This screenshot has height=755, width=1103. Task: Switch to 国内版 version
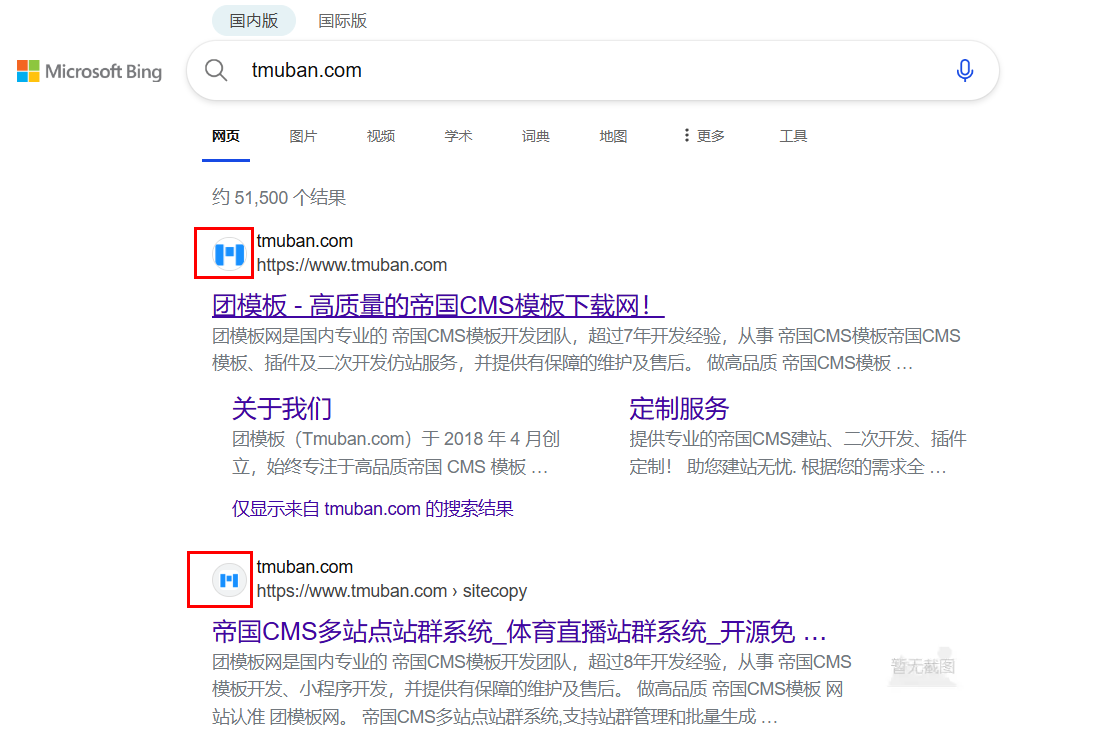coord(254,20)
